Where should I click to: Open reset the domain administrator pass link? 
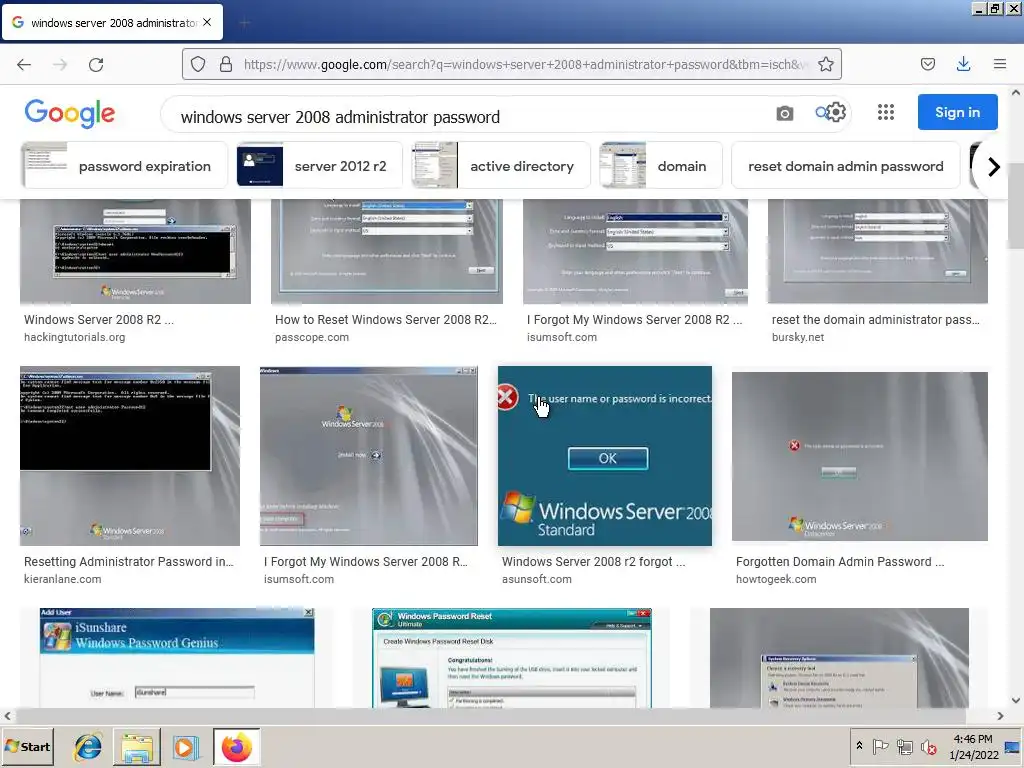[876, 320]
